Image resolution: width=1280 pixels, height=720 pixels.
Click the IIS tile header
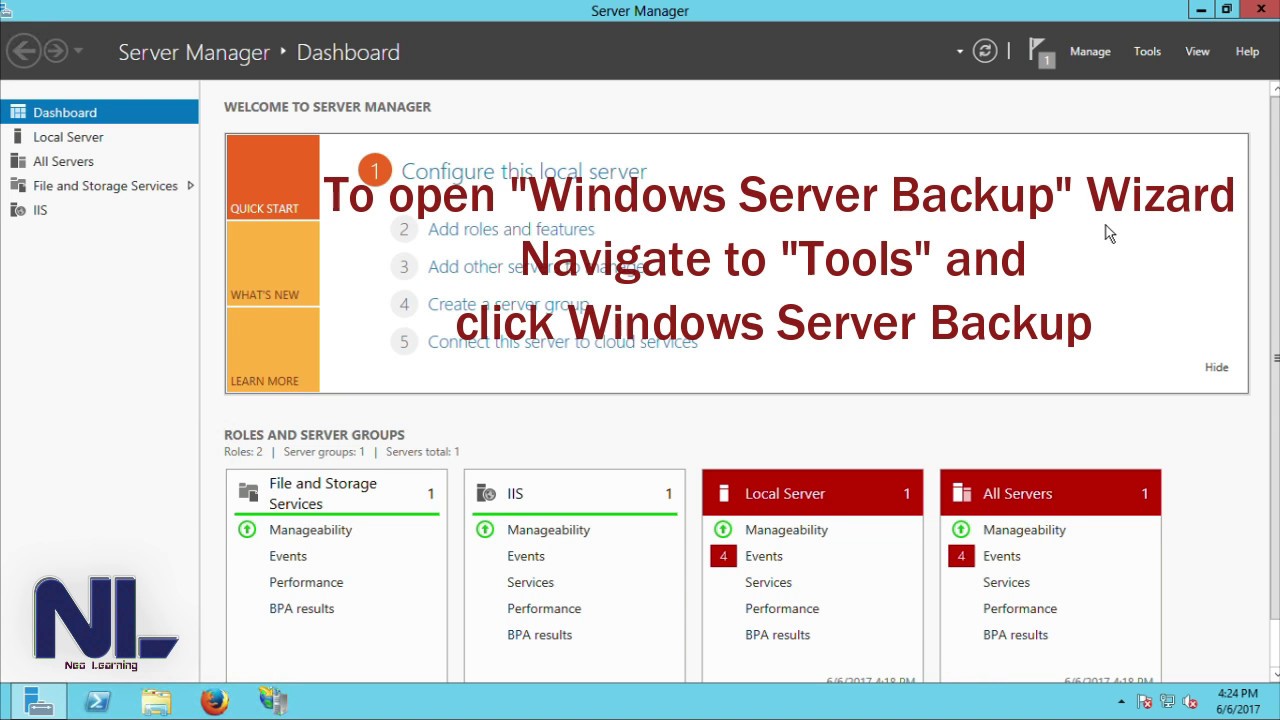point(574,493)
